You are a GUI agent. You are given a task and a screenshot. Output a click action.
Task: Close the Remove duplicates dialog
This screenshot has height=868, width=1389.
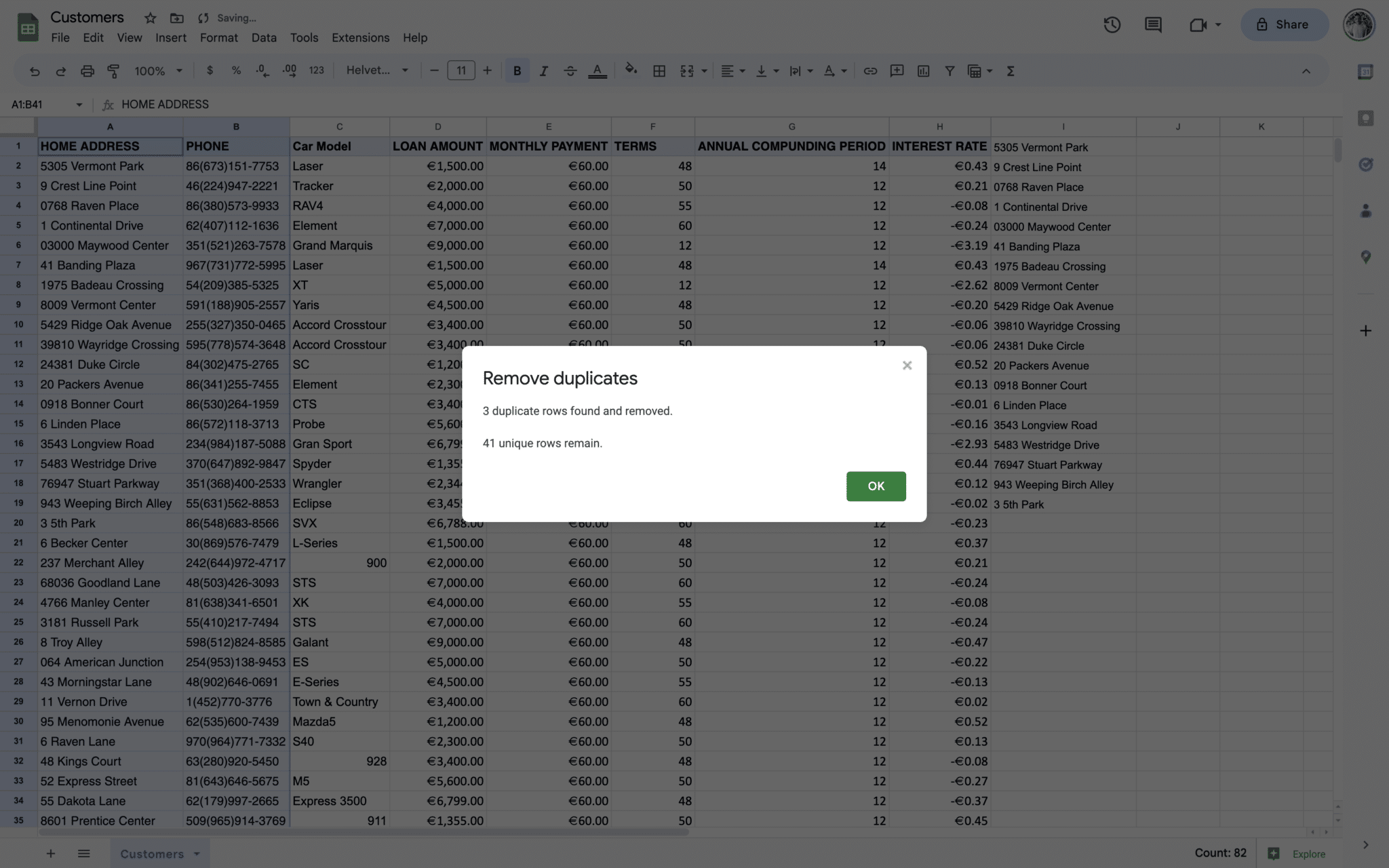click(907, 366)
